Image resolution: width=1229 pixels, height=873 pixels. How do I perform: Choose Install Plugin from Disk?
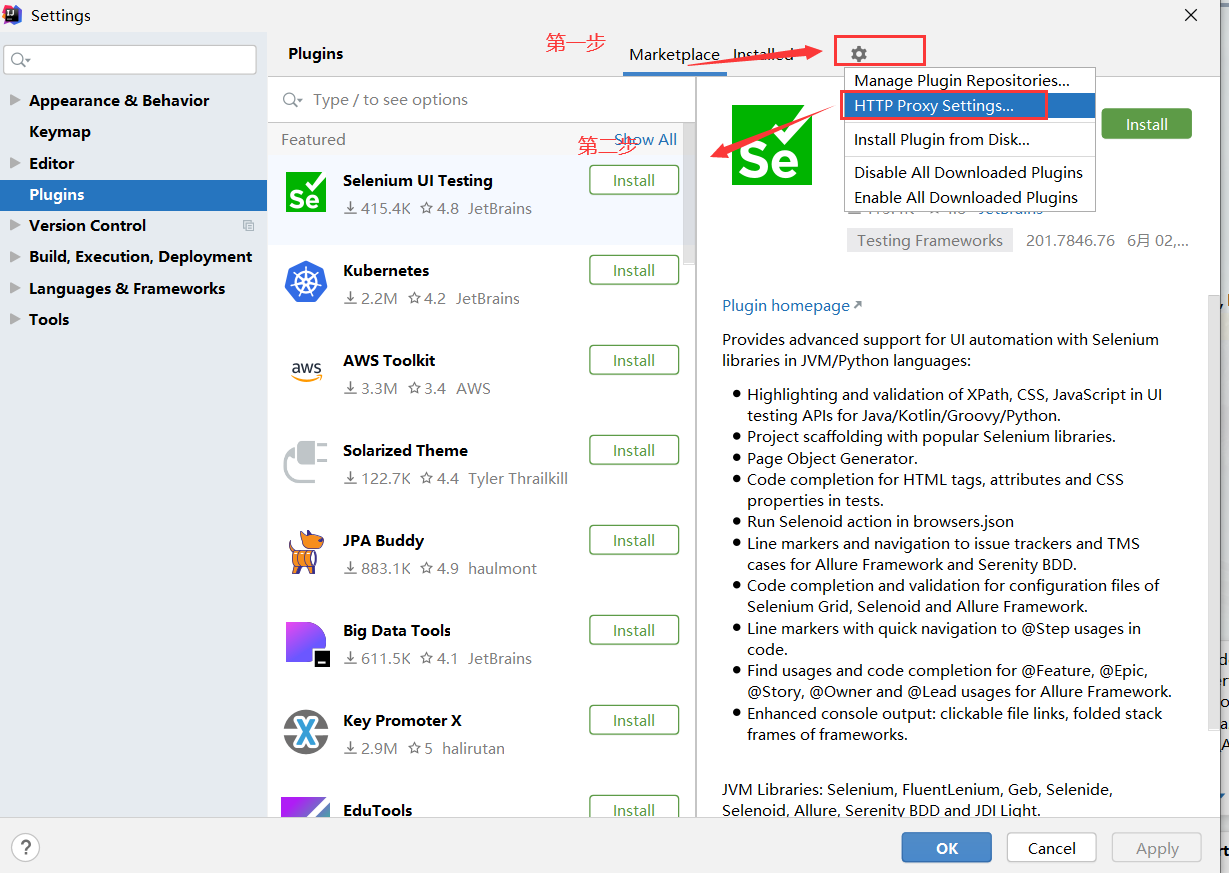[x=970, y=140]
